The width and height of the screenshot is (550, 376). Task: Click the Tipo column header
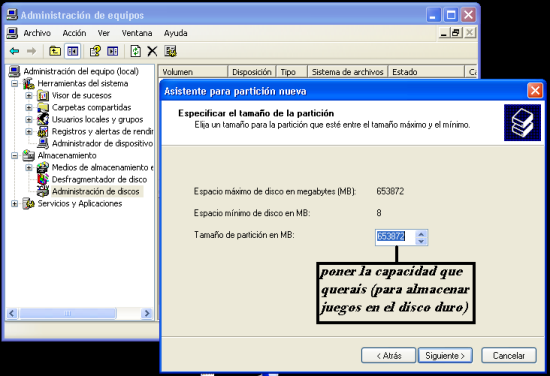(x=292, y=72)
